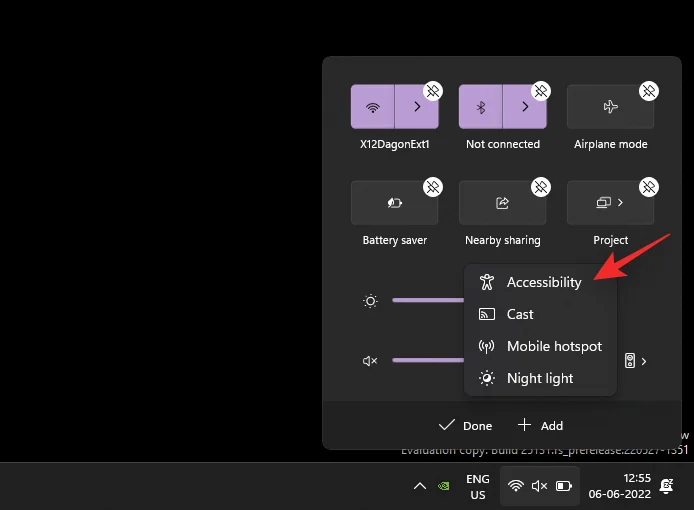Show hidden icons in the system tray
Image resolution: width=694 pixels, height=510 pixels.
420,486
